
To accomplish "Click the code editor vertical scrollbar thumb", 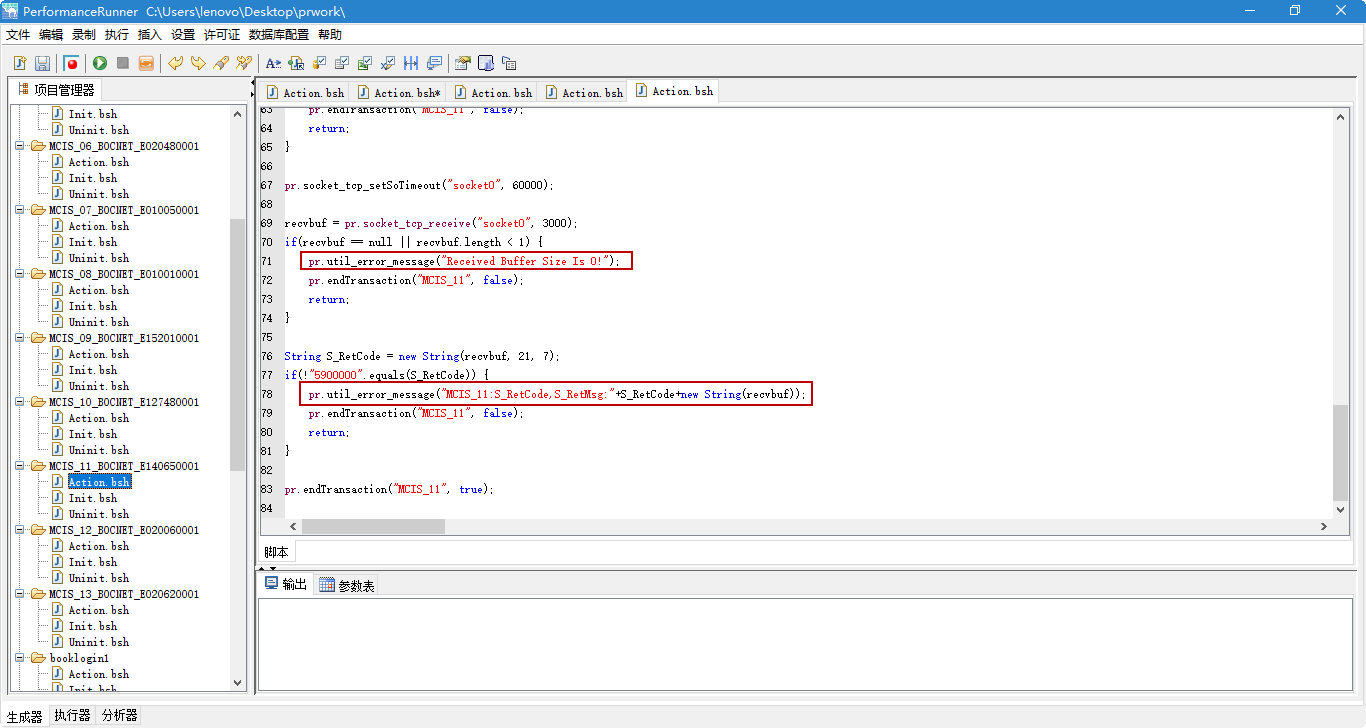I will 1341,451.
